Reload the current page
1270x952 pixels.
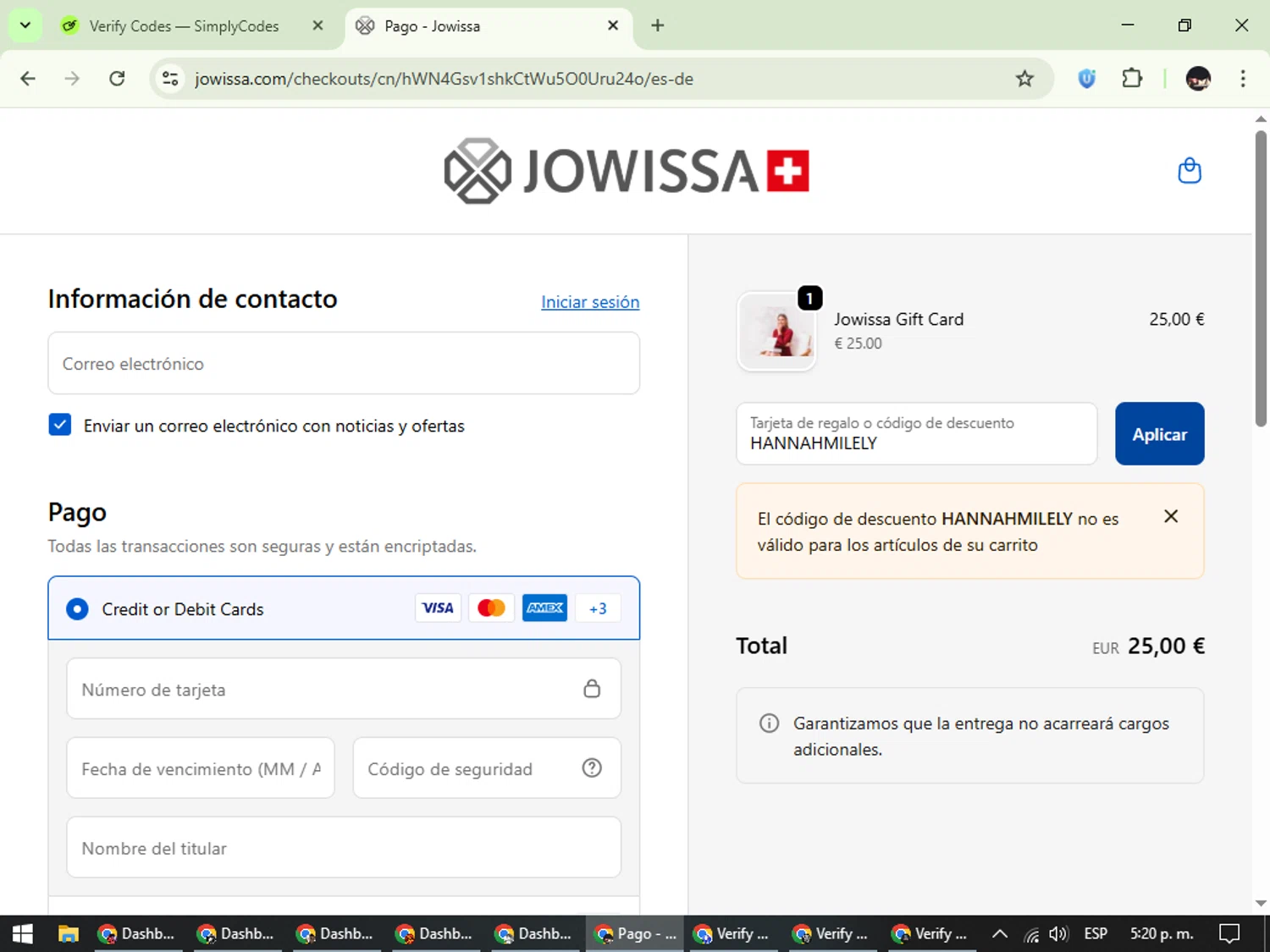[117, 79]
